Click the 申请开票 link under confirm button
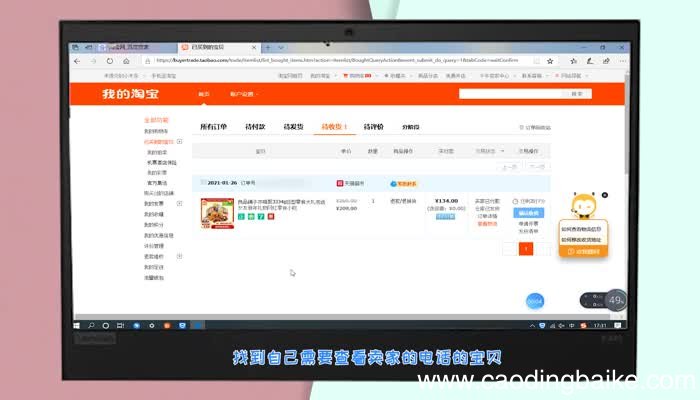Viewport: 700px width, 400px height. tap(529, 224)
